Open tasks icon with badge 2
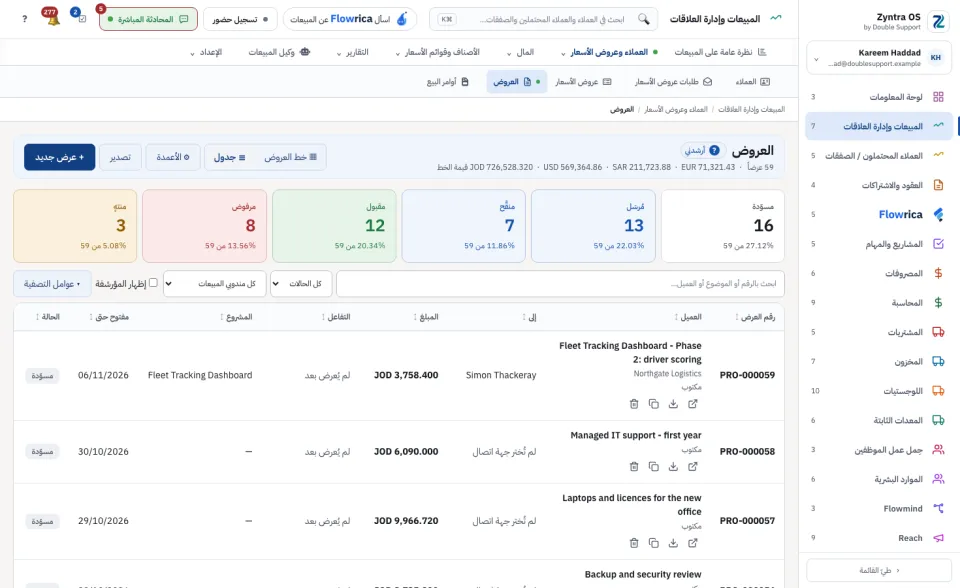This screenshot has height=588, width=960. [x=80, y=17]
